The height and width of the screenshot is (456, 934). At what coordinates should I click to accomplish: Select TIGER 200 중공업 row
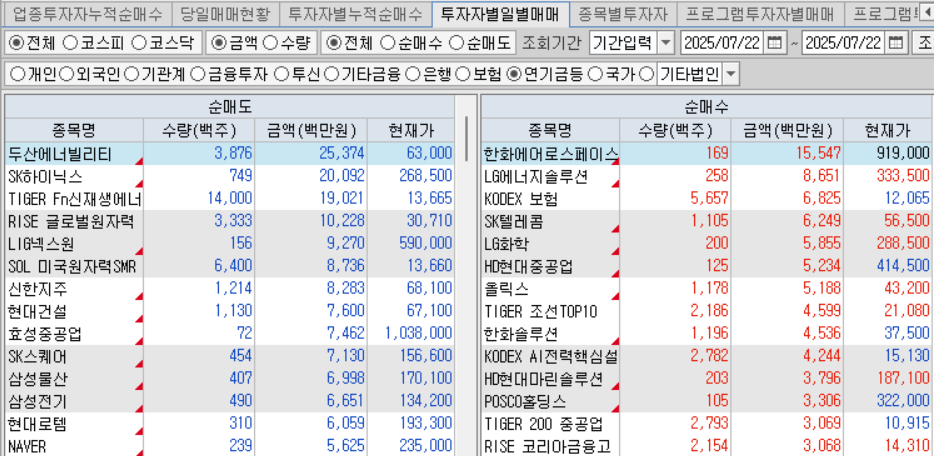(x=706, y=424)
